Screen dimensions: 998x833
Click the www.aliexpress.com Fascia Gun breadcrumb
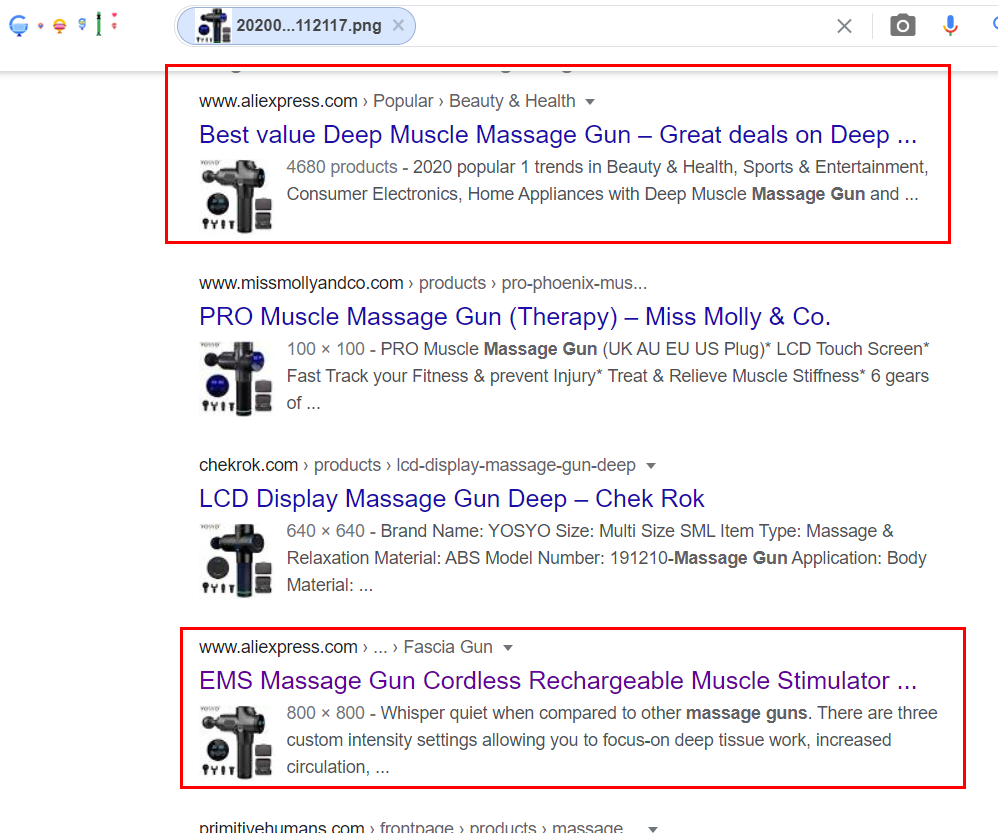click(x=346, y=647)
